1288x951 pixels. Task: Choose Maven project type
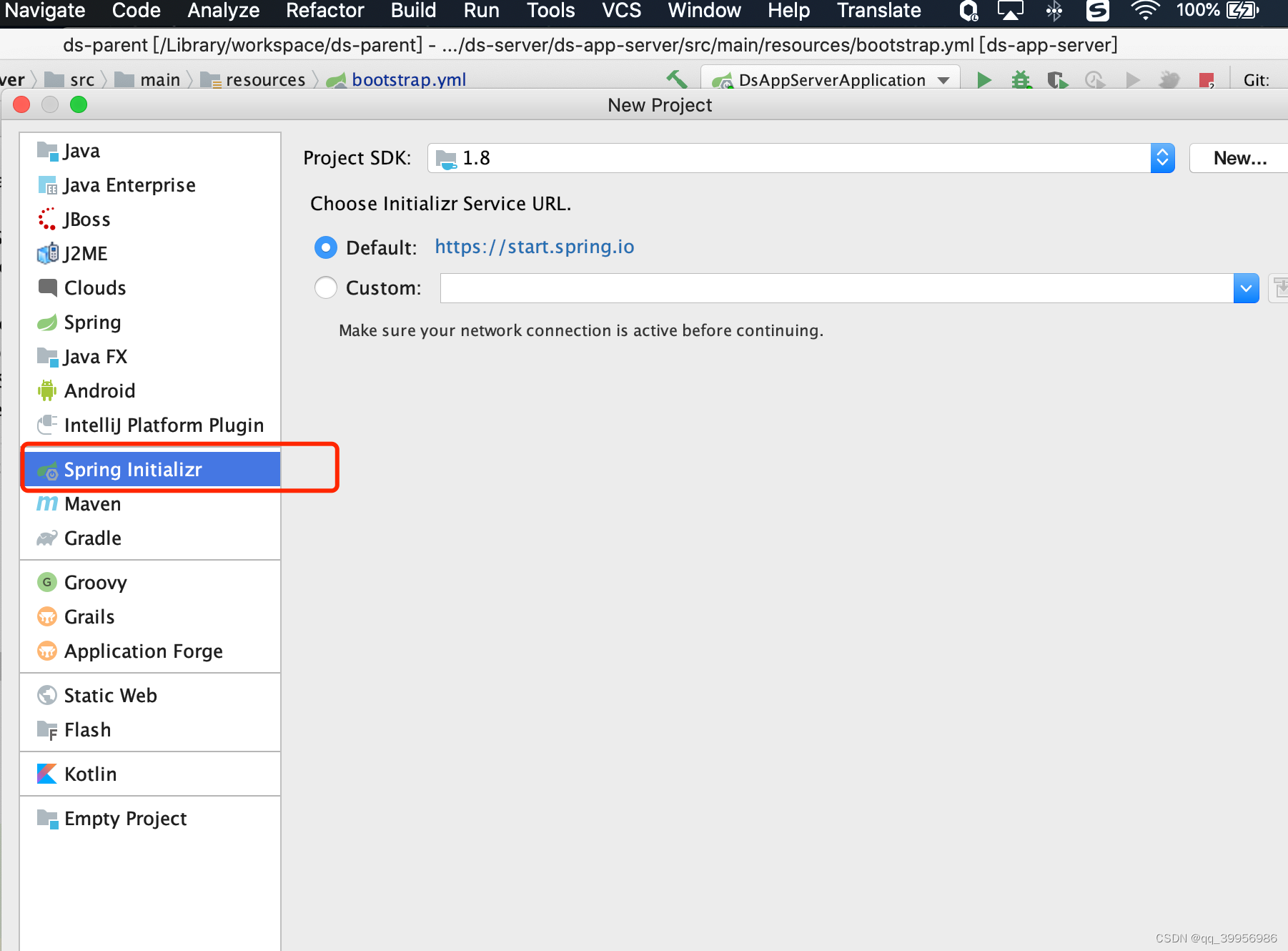(x=150, y=504)
